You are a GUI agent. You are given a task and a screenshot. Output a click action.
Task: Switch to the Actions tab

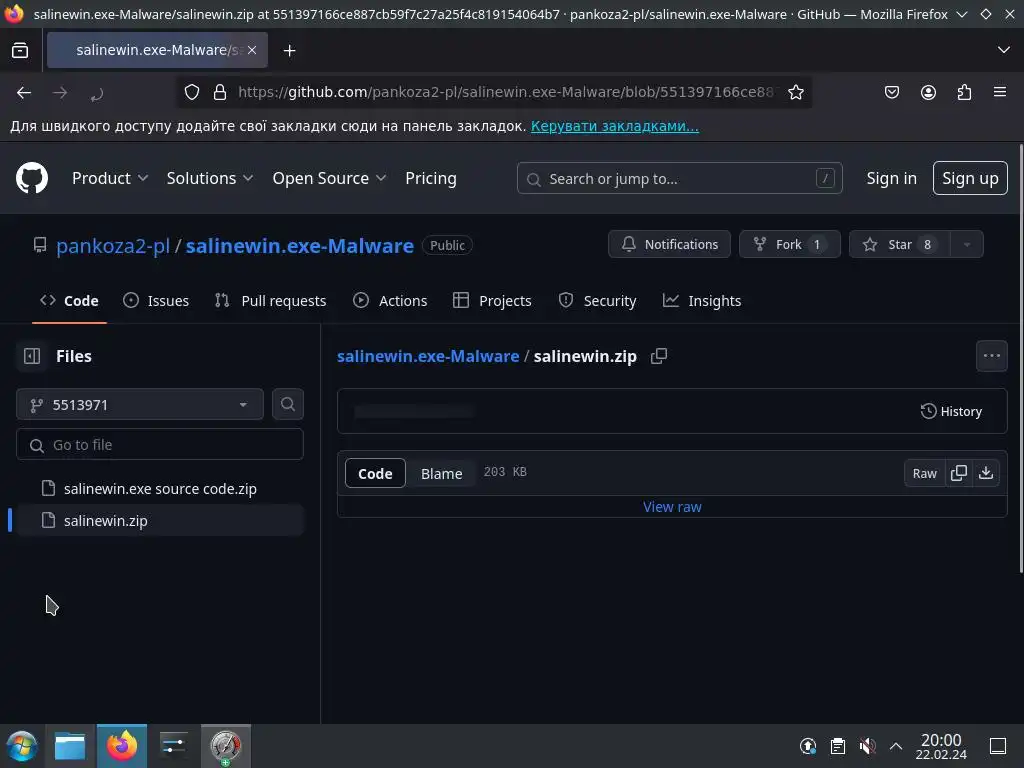pyautogui.click(x=390, y=300)
